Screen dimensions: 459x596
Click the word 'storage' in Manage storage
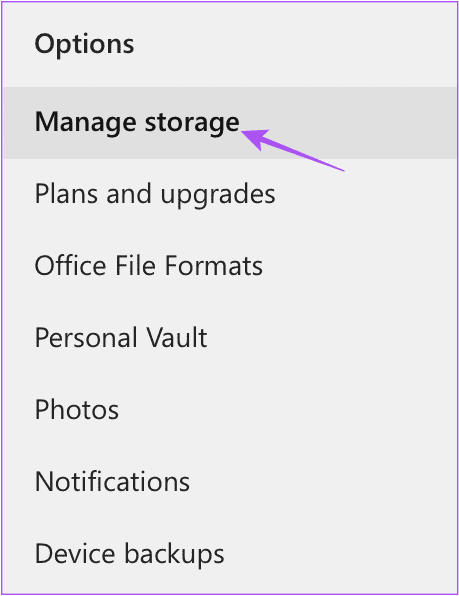[x=192, y=123]
